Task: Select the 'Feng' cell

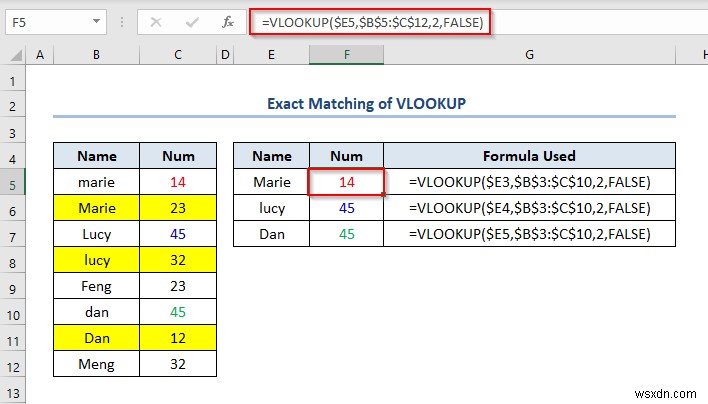Action: tap(97, 286)
